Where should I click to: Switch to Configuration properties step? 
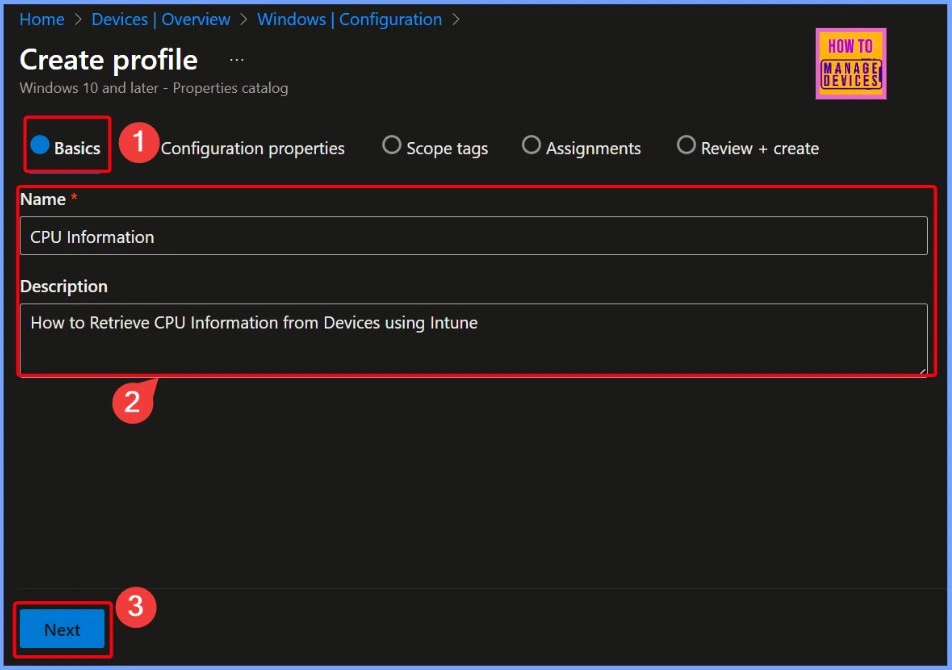tap(252, 148)
